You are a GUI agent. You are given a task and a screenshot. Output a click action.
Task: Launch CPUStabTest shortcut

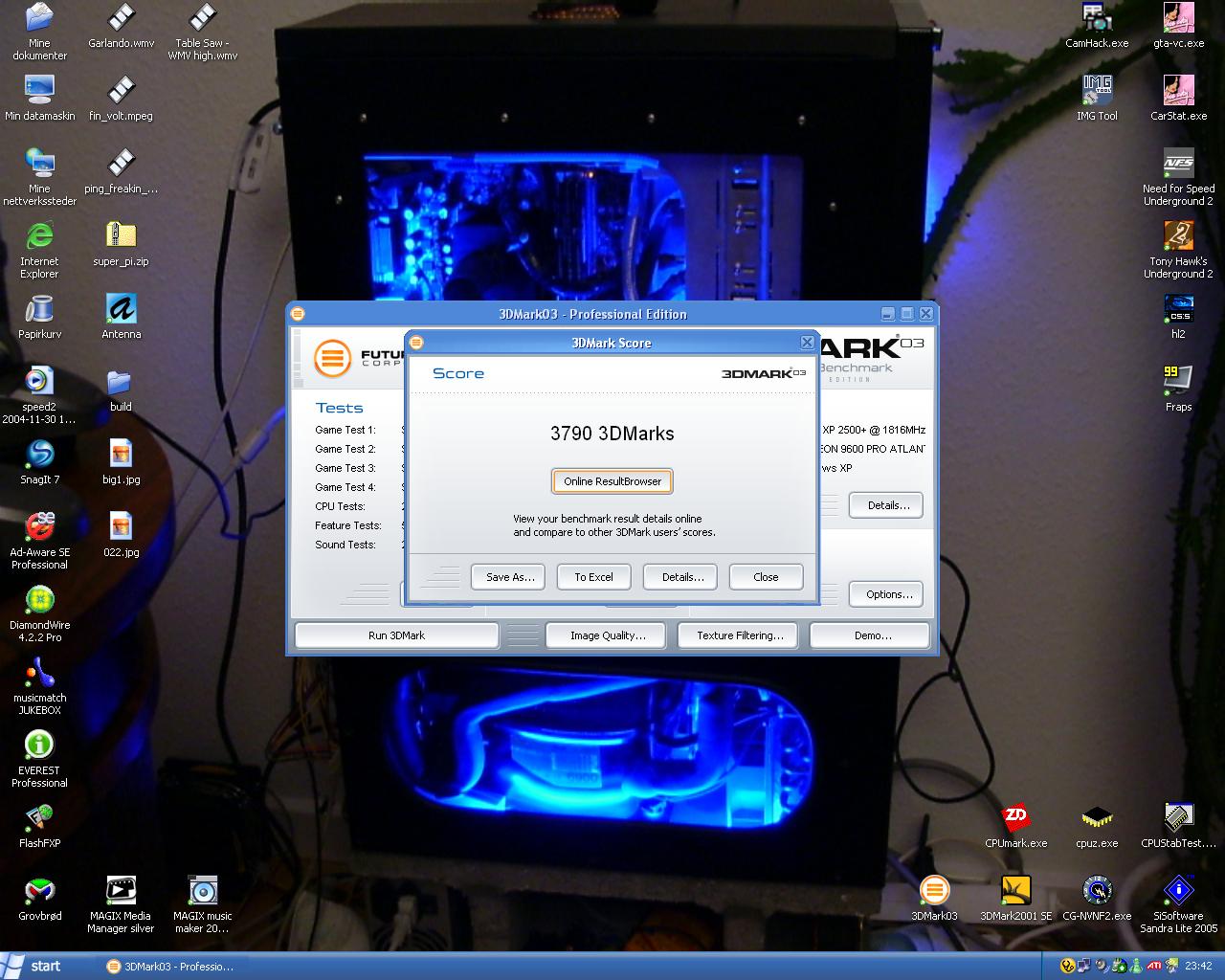pos(1178,818)
